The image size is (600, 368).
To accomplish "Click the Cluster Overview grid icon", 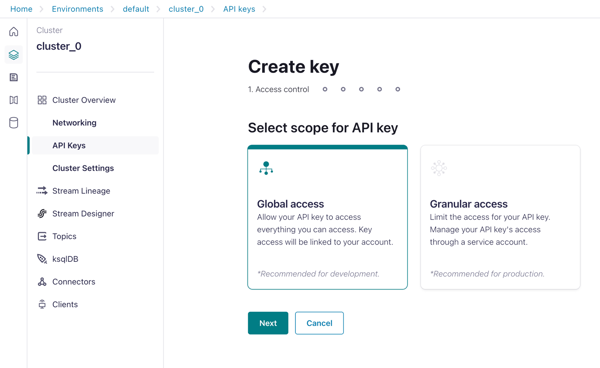I will coord(42,100).
